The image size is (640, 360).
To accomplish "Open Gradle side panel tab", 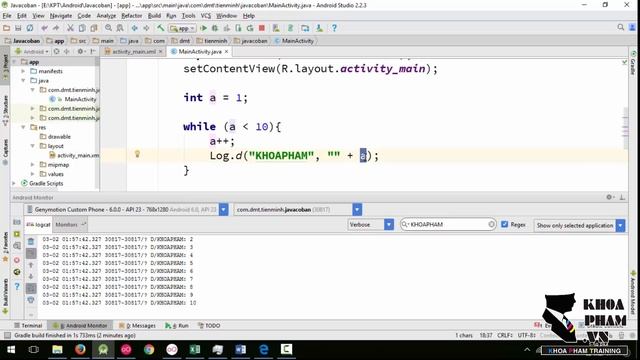I will (633, 62).
